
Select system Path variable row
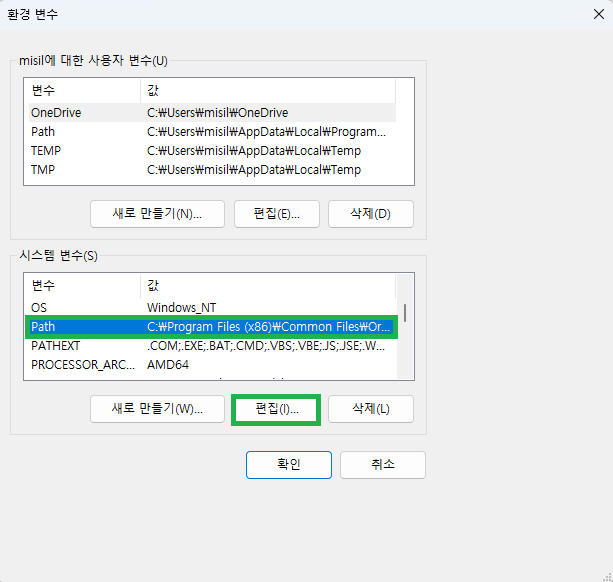(211, 327)
